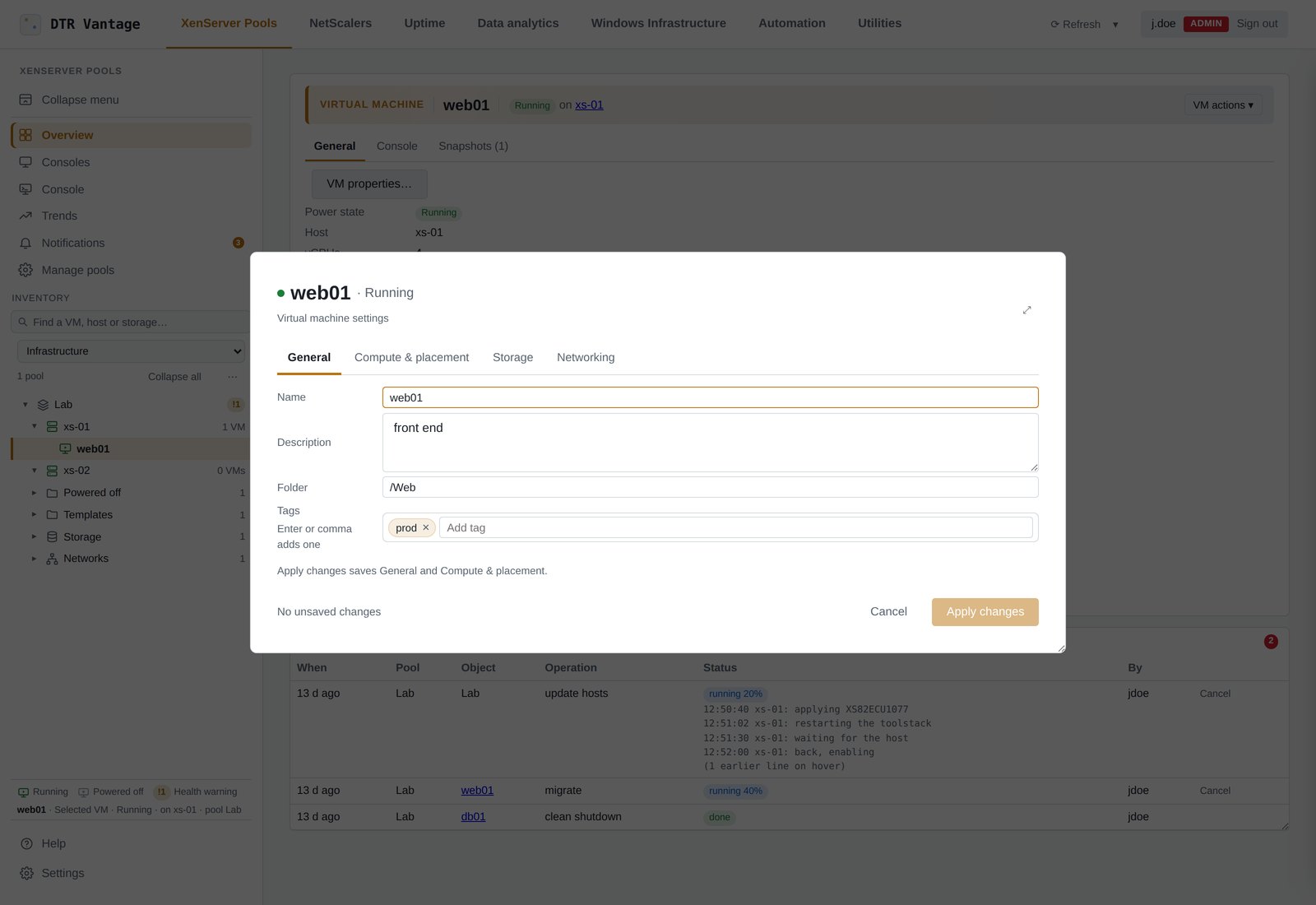Click the Help question mark icon
The height and width of the screenshot is (905, 1316).
pyautogui.click(x=26, y=843)
